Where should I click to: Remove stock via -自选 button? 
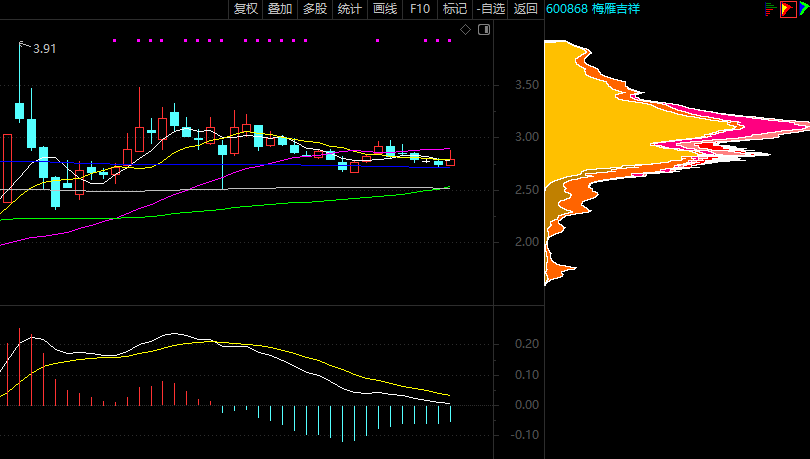click(490, 9)
